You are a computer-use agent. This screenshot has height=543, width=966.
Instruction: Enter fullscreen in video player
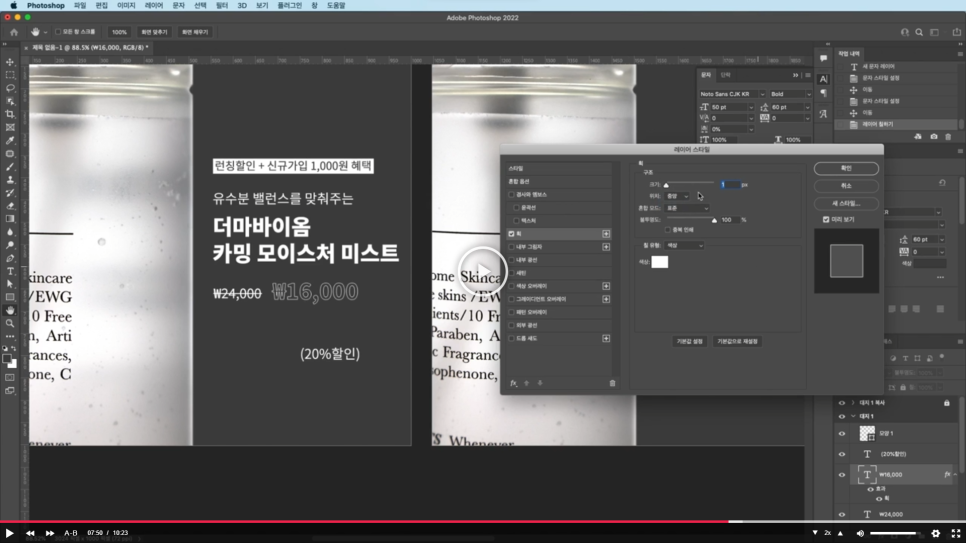[956, 533]
